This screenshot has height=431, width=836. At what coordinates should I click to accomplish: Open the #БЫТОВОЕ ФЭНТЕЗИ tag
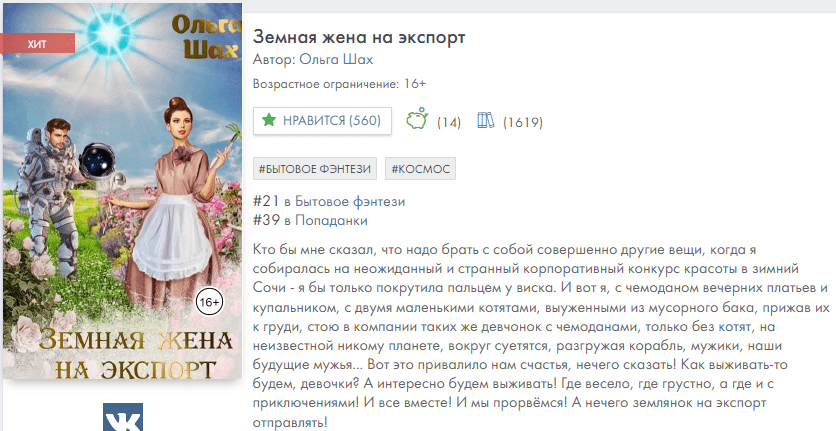click(315, 169)
